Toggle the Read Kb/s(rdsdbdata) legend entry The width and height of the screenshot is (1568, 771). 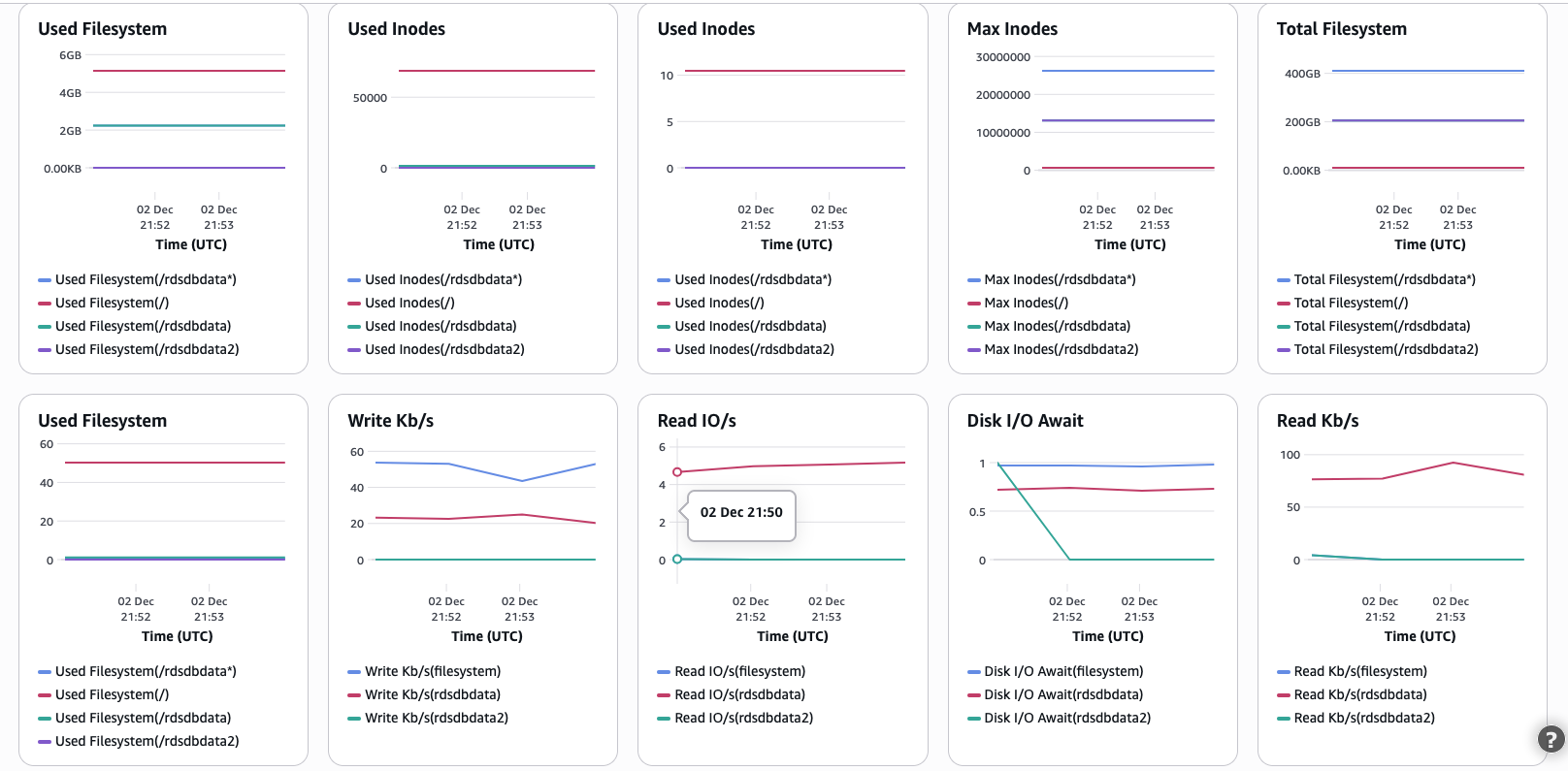[1359, 694]
